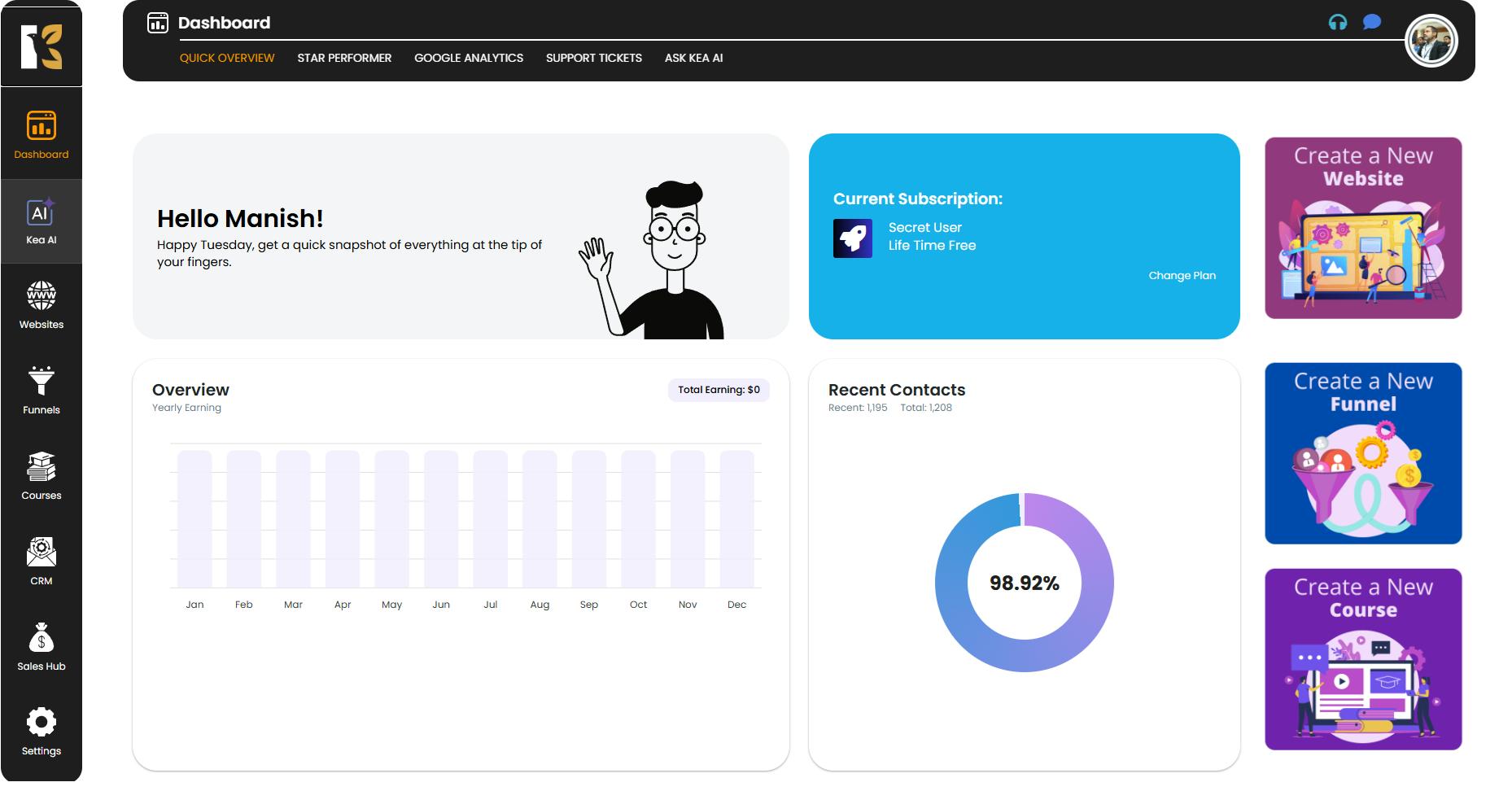The image size is (1512, 791).
Task: Select the Support Tickets tab
Action: point(593,58)
